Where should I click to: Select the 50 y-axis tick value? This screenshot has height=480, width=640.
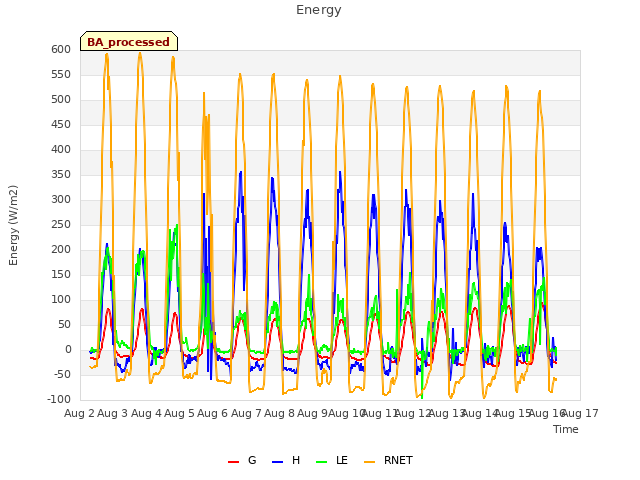point(64,324)
